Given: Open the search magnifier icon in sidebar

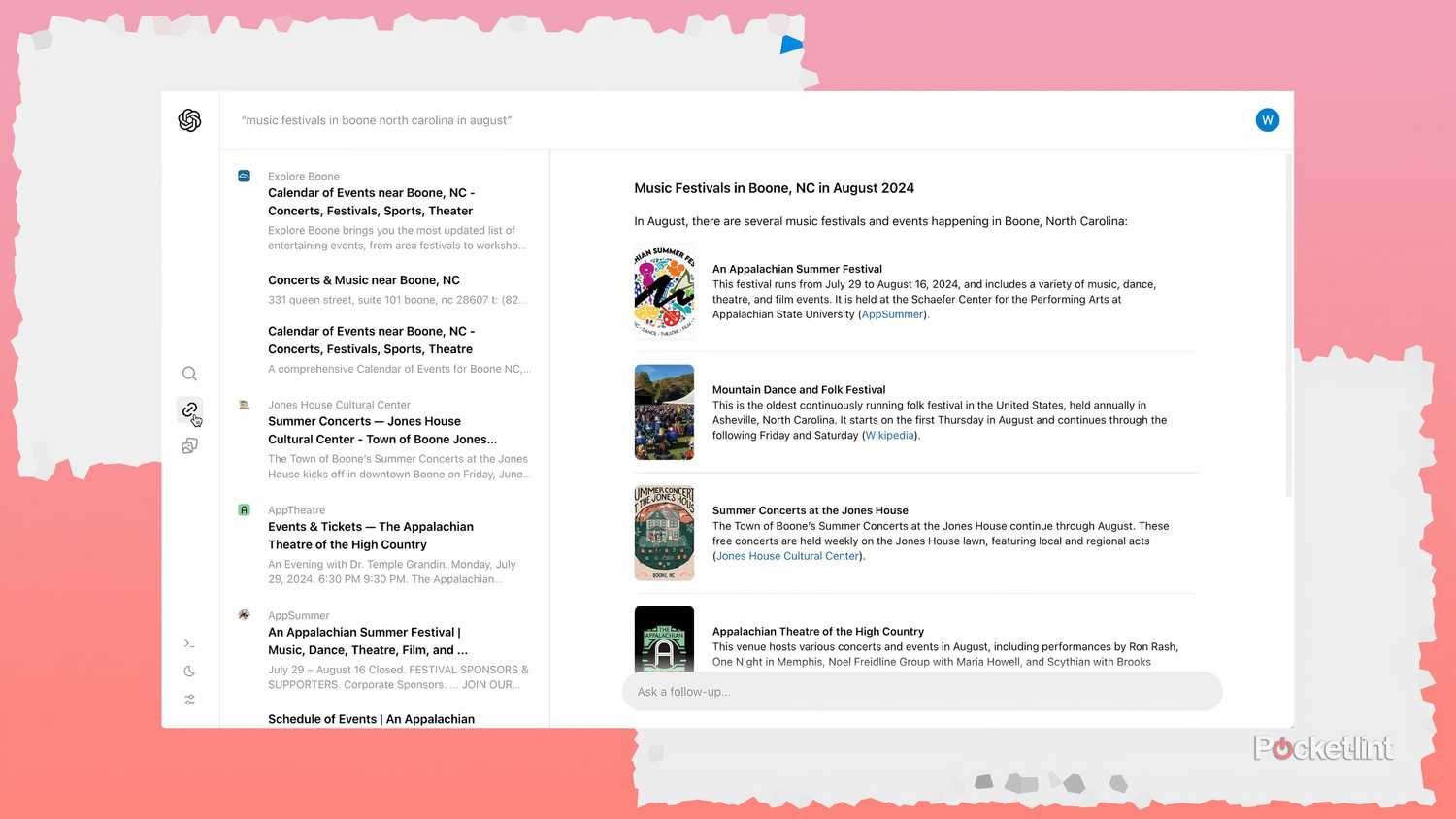Looking at the screenshot, I should pyautogui.click(x=189, y=374).
